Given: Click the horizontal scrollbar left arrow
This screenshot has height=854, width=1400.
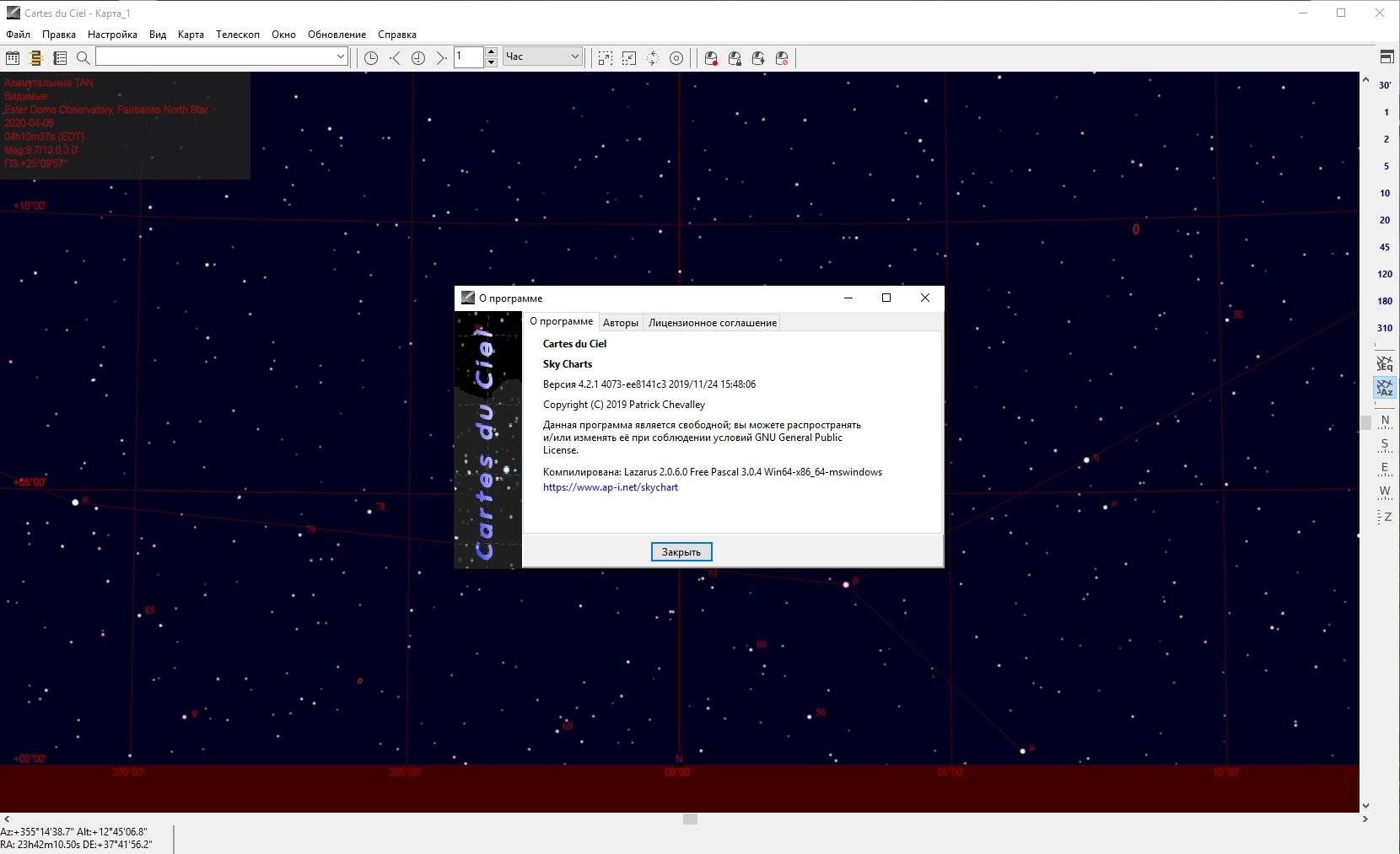Looking at the screenshot, I should point(7,819).
